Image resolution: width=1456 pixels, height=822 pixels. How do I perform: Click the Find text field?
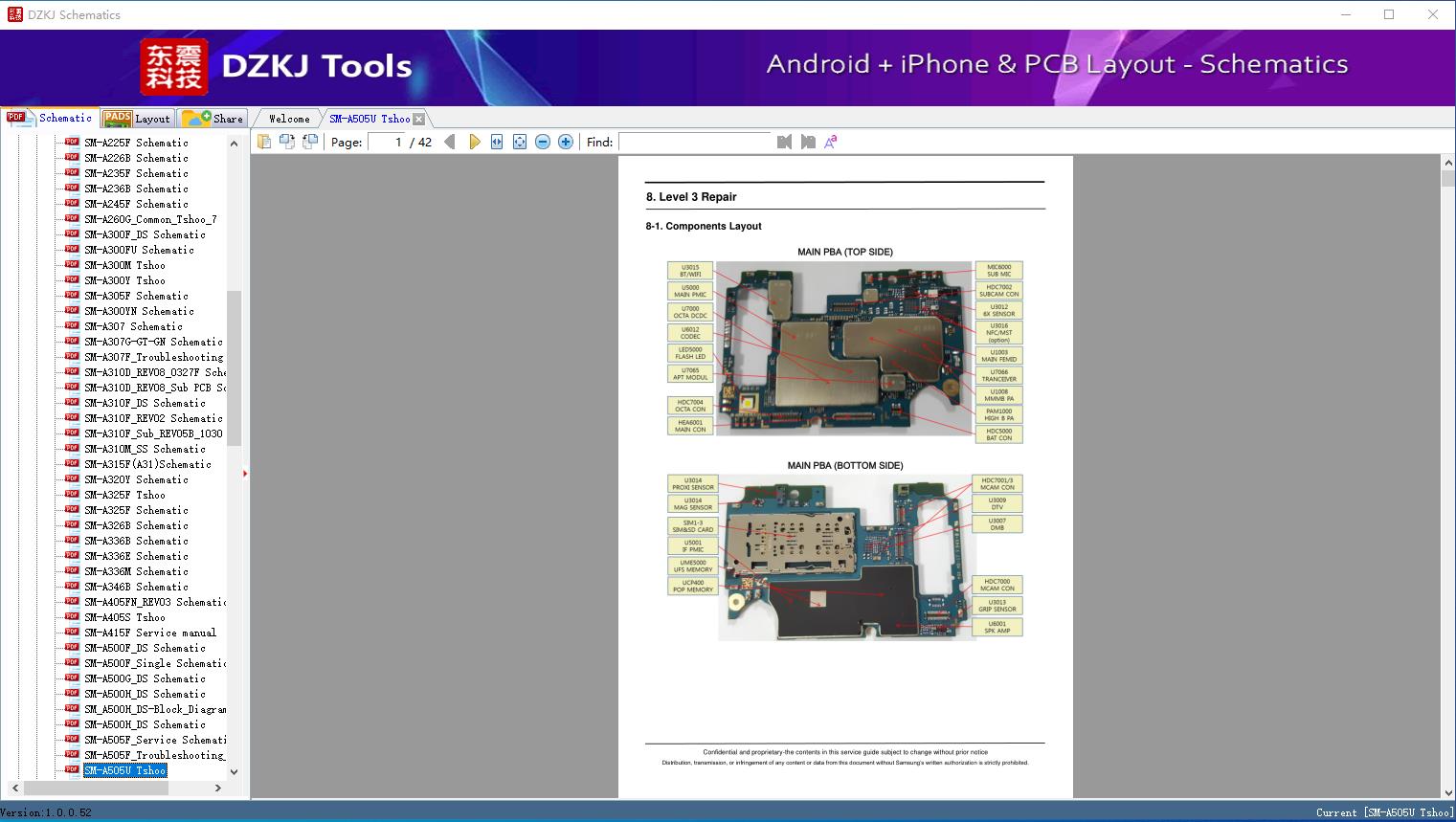[x=695, y=142]
